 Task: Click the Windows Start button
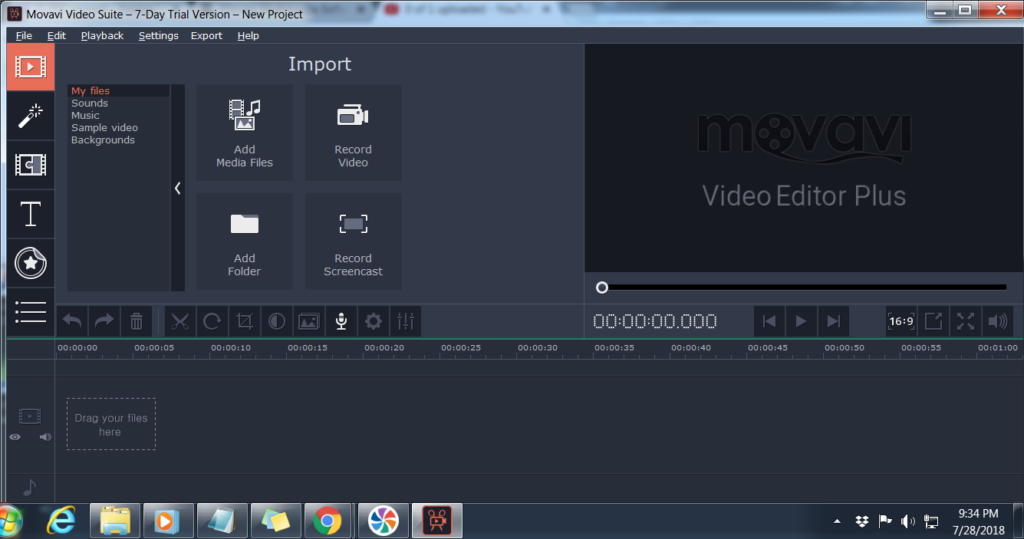click(x=11, y=521)
